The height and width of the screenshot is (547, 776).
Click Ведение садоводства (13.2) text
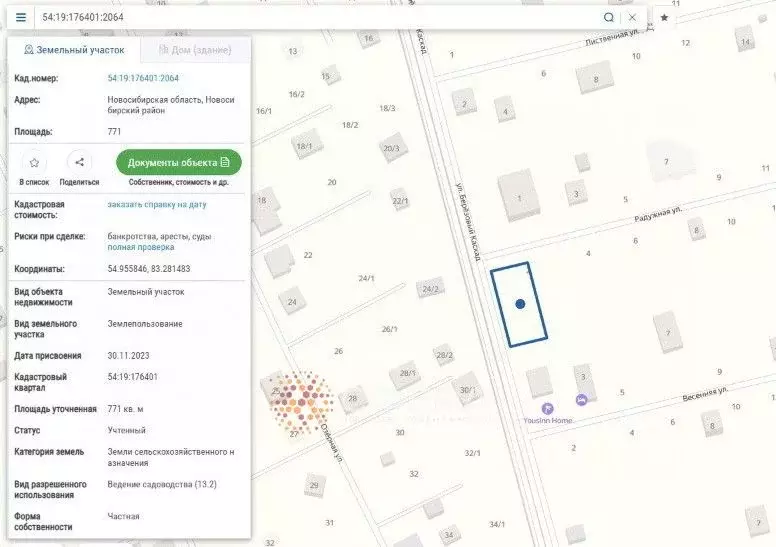(x=162, y=484)
